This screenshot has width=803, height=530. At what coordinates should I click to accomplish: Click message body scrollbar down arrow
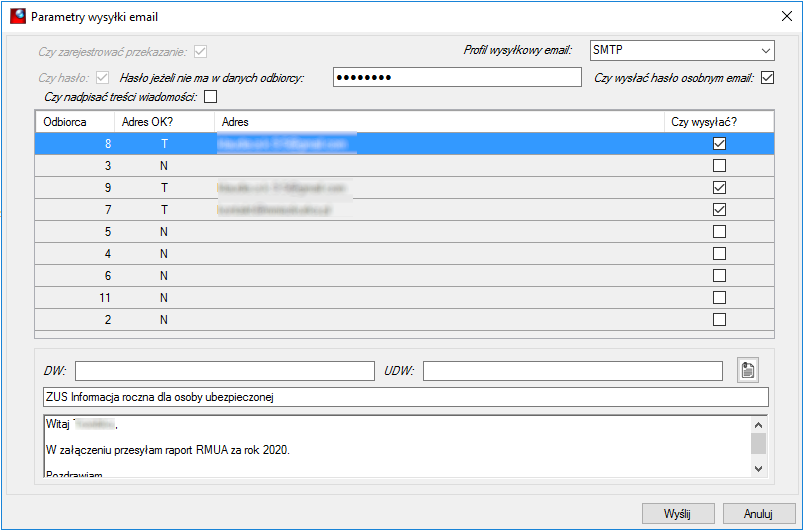tap(758, 469)
